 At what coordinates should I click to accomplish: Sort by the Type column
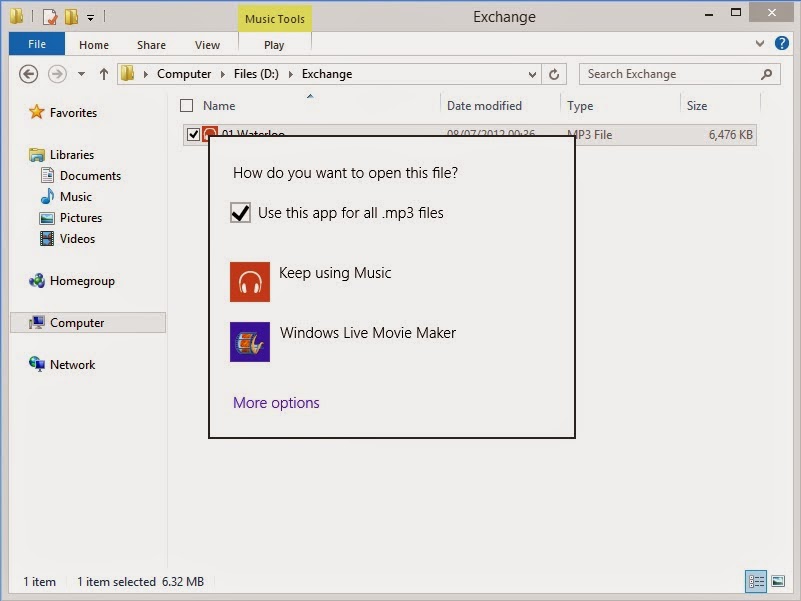(x=580, y=106)
